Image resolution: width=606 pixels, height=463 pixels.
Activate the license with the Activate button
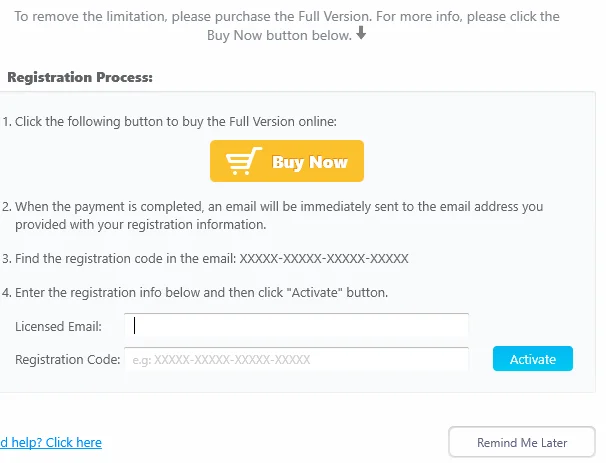point(533,359)
